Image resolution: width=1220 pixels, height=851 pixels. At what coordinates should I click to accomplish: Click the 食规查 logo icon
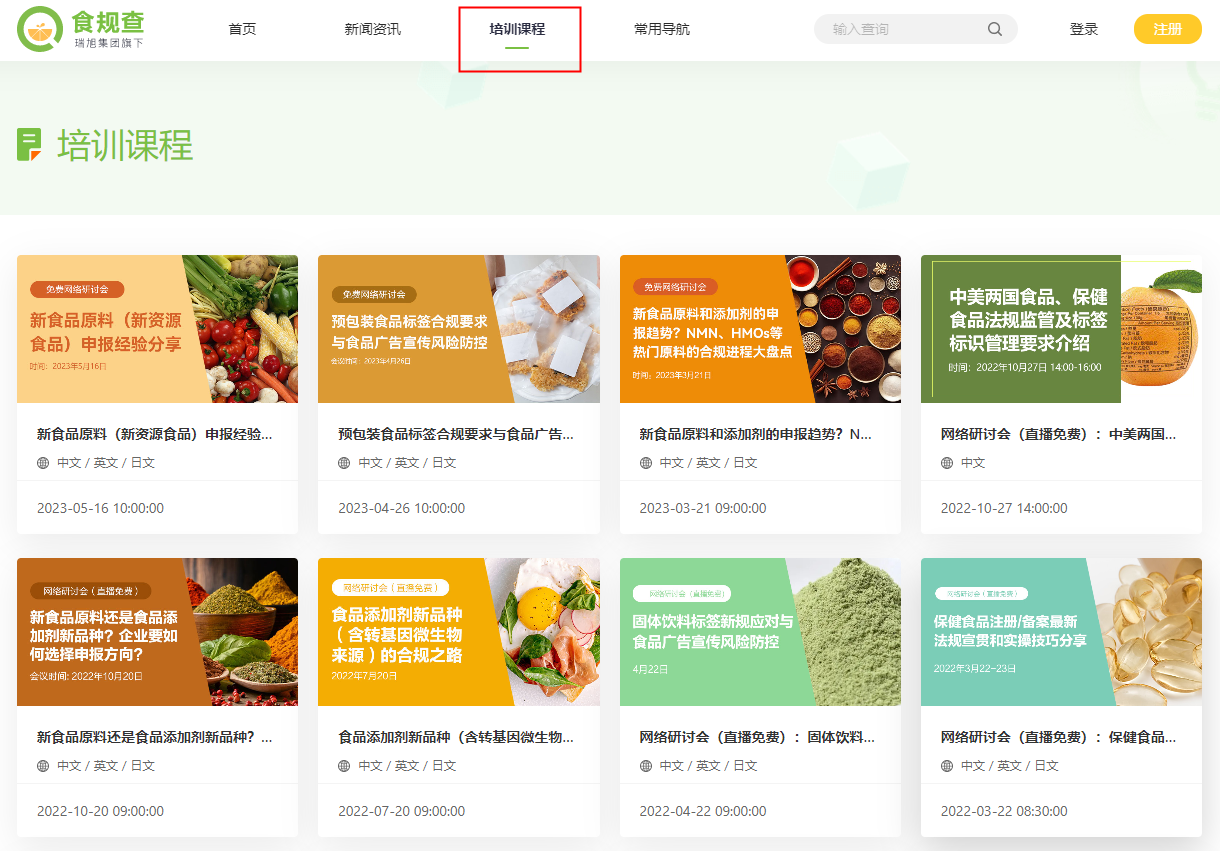click(x=40, y=28)
